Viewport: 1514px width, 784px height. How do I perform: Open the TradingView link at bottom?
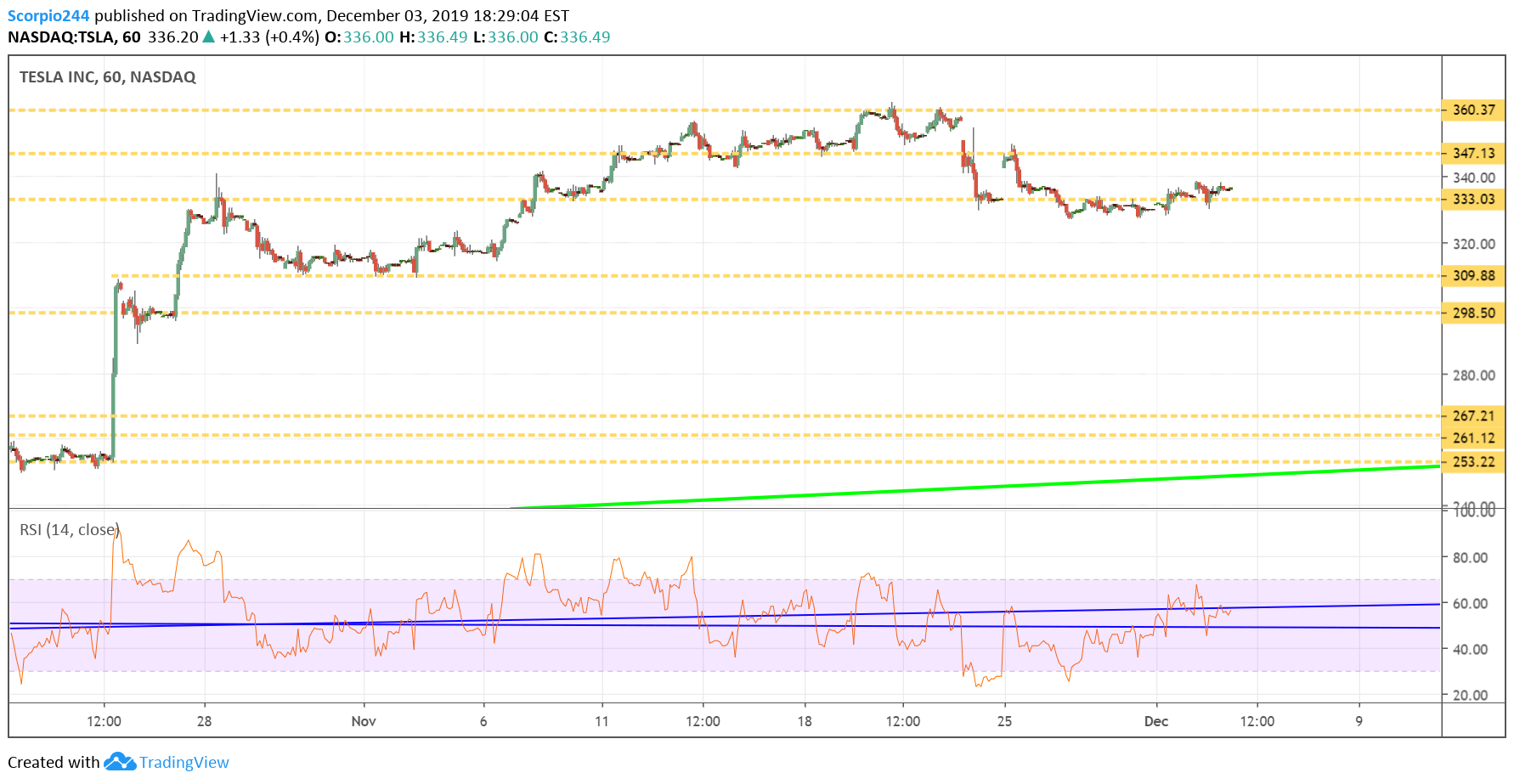[184, 762]
